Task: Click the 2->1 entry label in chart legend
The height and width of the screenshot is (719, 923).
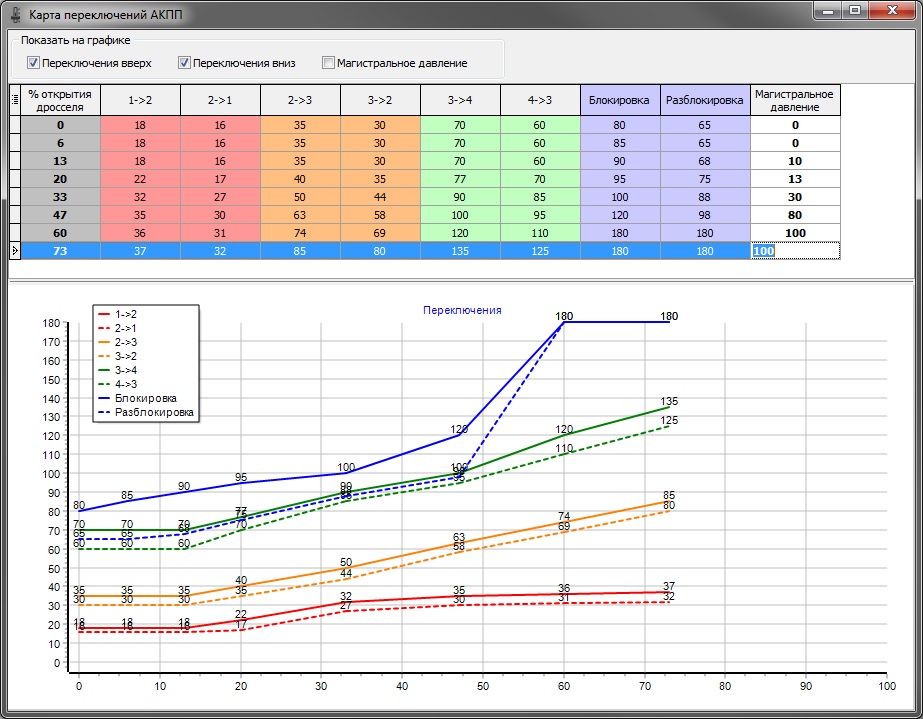Action: (x=125, y=329)
